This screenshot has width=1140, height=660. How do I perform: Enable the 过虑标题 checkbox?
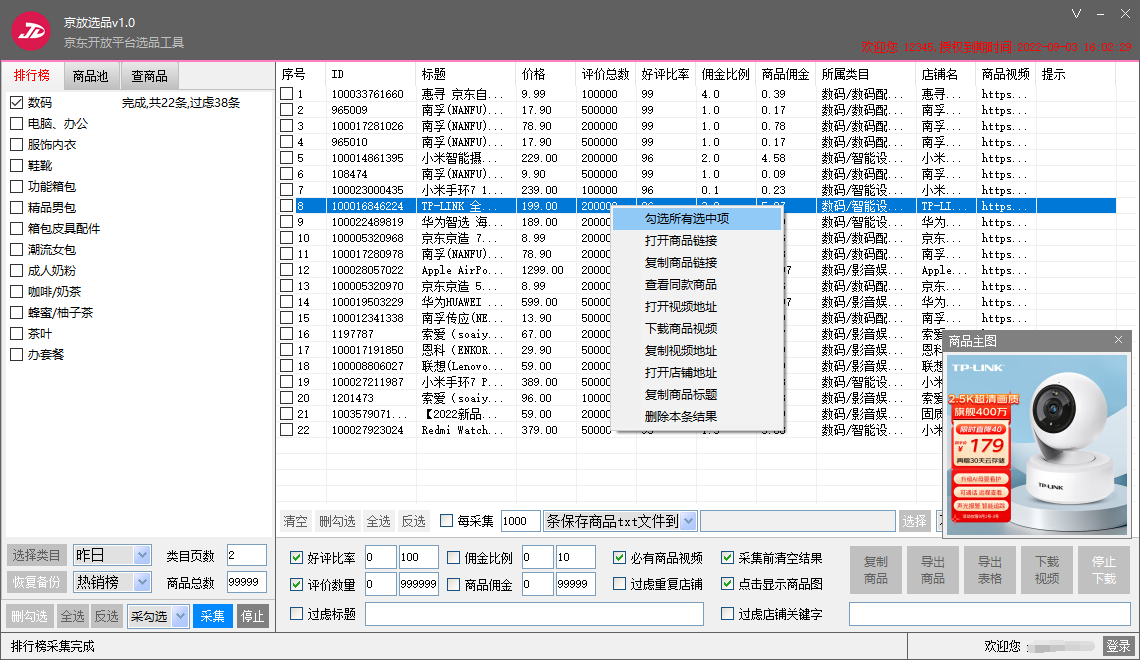tap(296, 614)
